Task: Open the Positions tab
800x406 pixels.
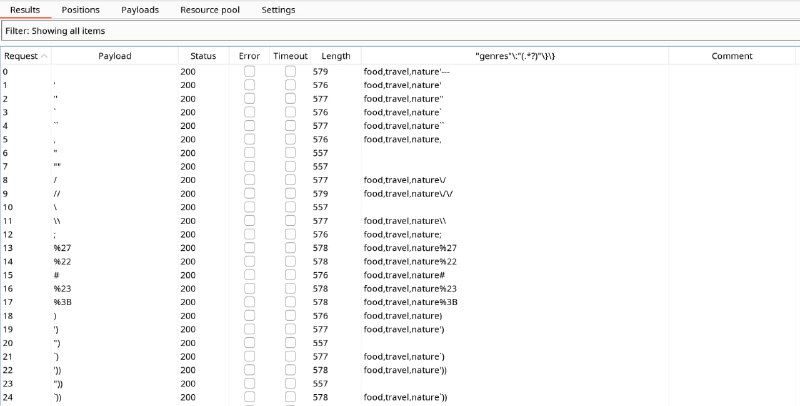Action: point(80,10)
